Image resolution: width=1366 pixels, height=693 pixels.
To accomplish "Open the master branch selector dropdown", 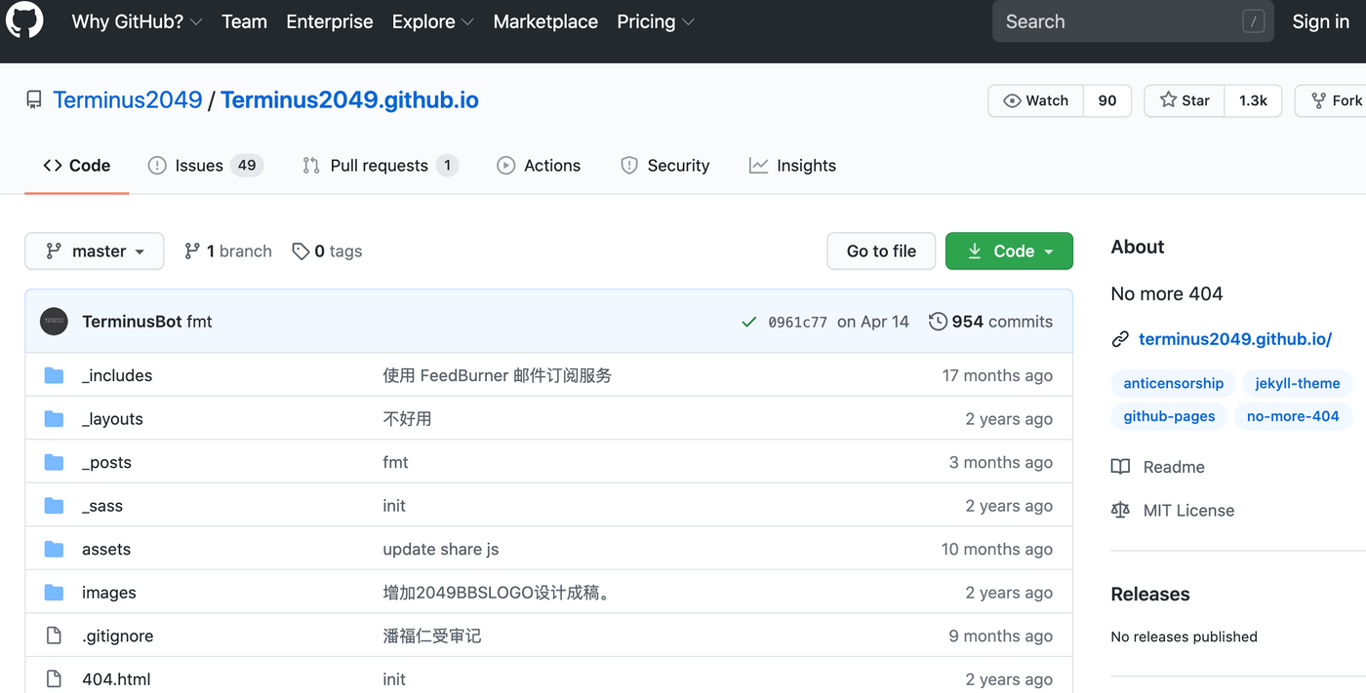I will [94, 251].
